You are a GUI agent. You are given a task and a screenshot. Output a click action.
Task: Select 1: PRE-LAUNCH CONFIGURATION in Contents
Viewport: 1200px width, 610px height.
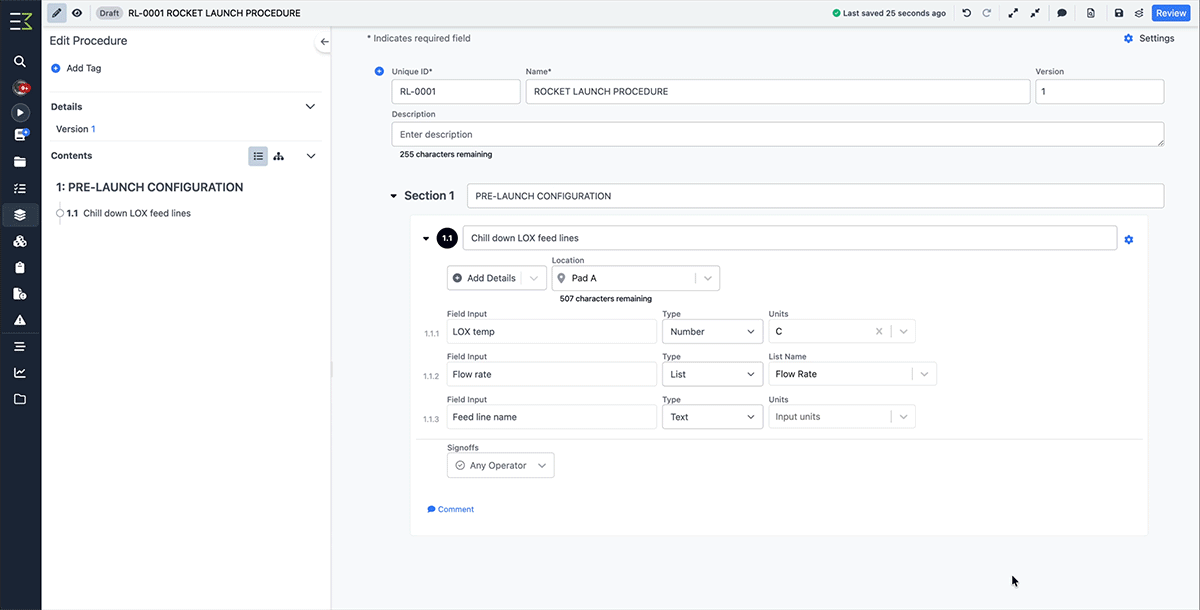pos(150,187)
